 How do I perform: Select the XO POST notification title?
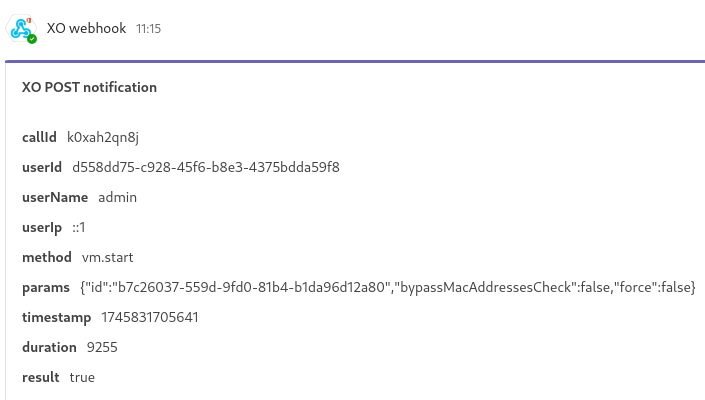click(x=89, y=87)
